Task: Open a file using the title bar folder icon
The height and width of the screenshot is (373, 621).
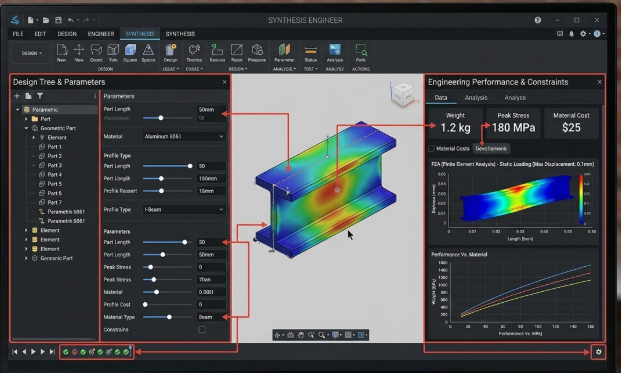Action: tap(46, 20)
